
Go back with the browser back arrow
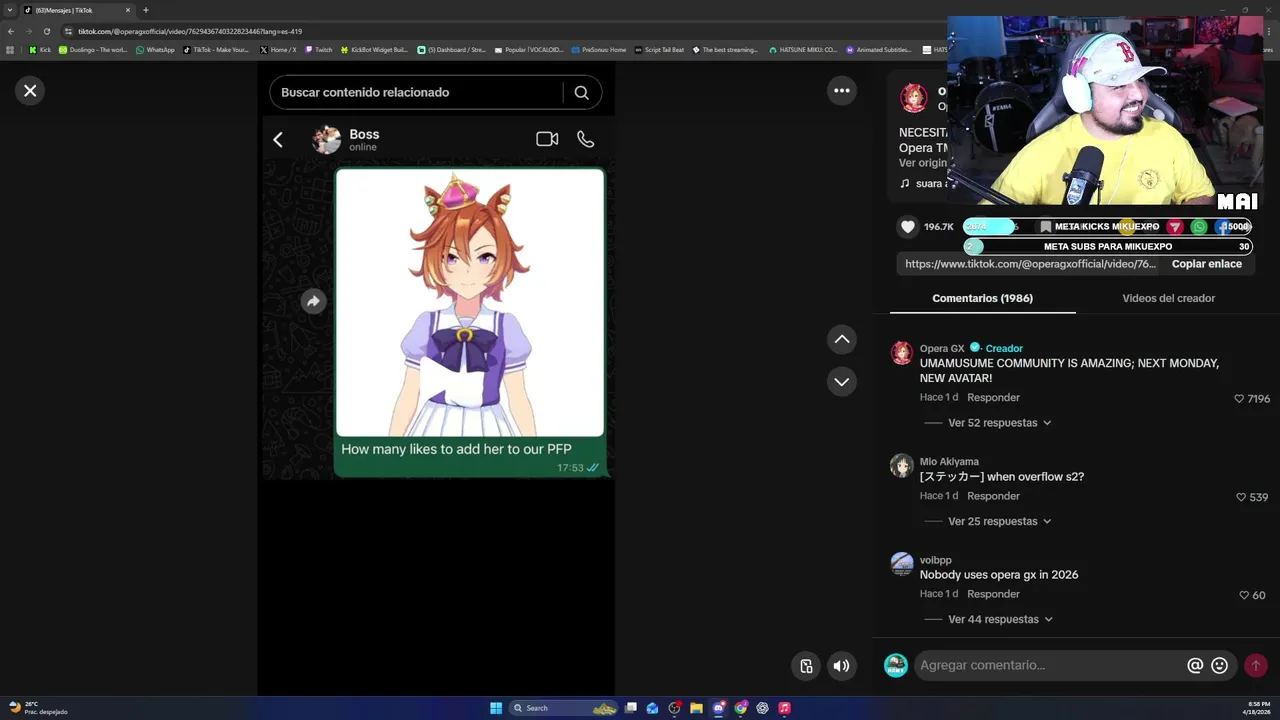coord(11,31)
